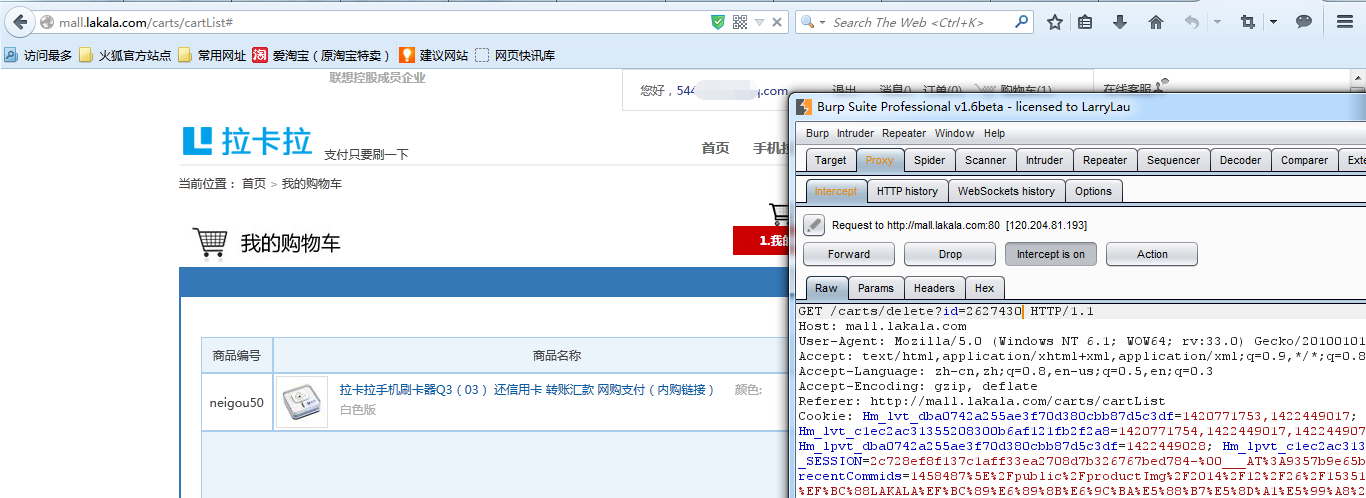Forward the intercepted request

(x=849, y=254)
